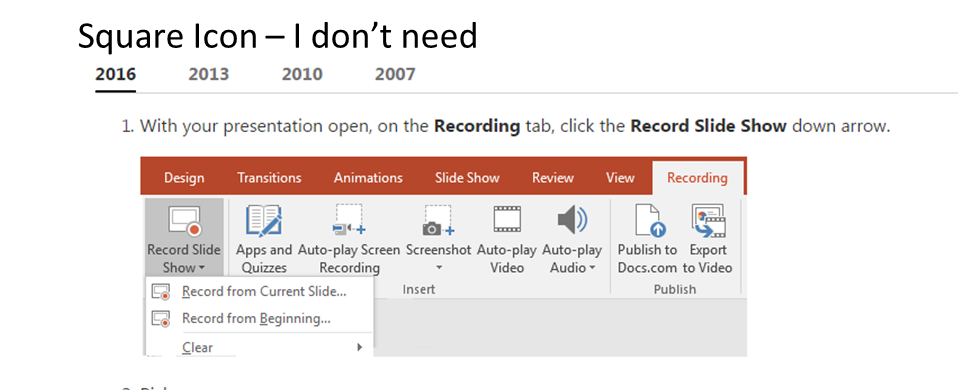Open the Review ribbon tab
958x390 pixels.
click(x=553, y=178)
